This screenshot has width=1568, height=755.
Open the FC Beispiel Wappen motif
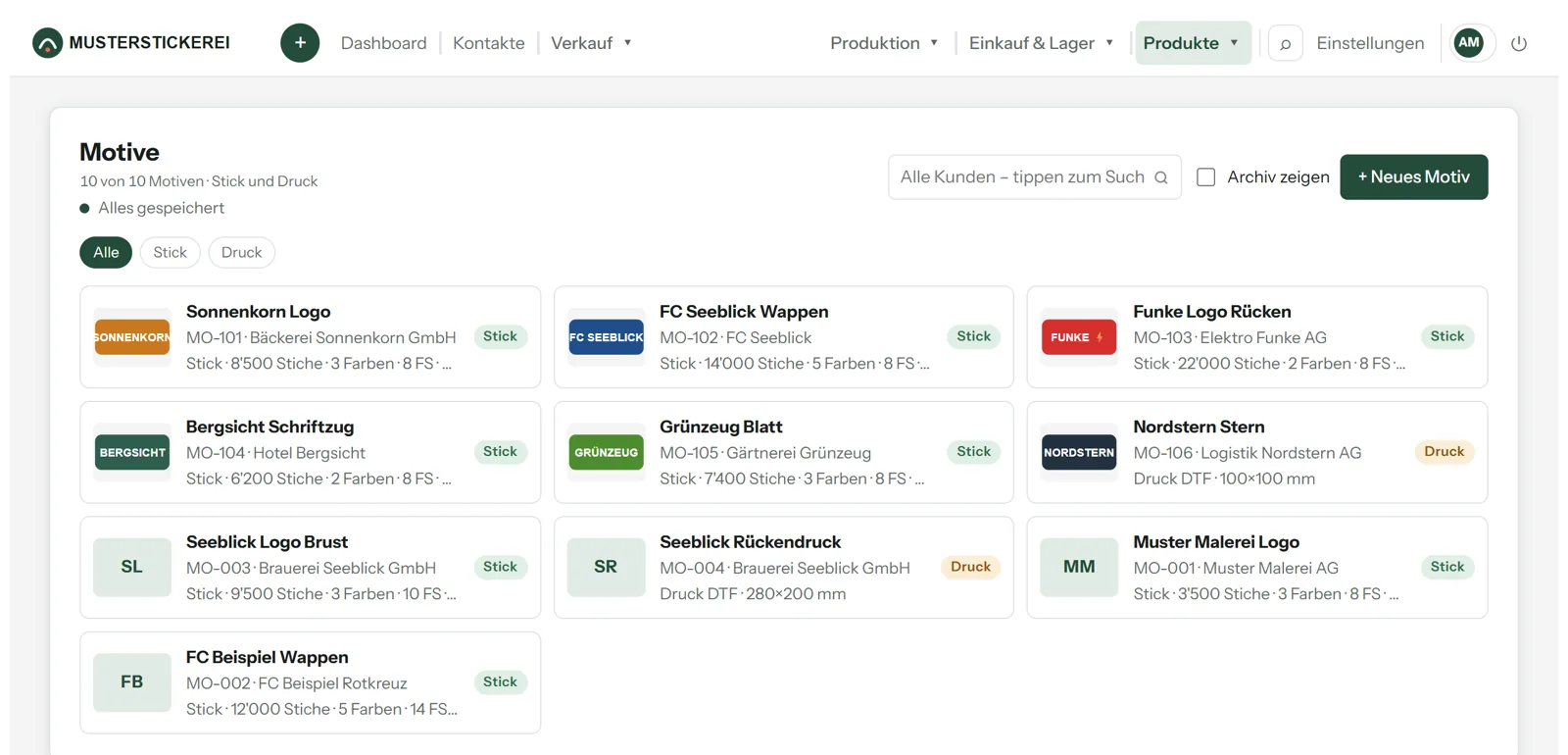(x=310, y=682)
